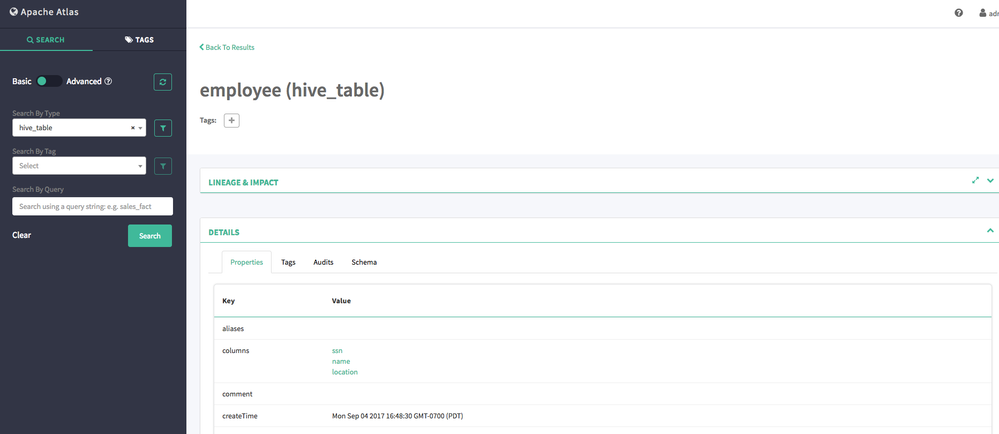
Task: Select the Tags details tab
Action: [288, 262]
